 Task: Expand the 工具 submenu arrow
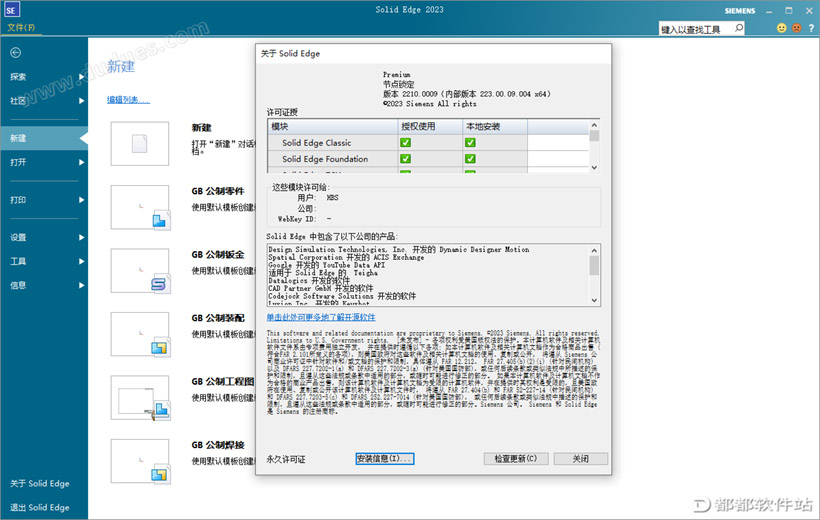tap(81, 261)
